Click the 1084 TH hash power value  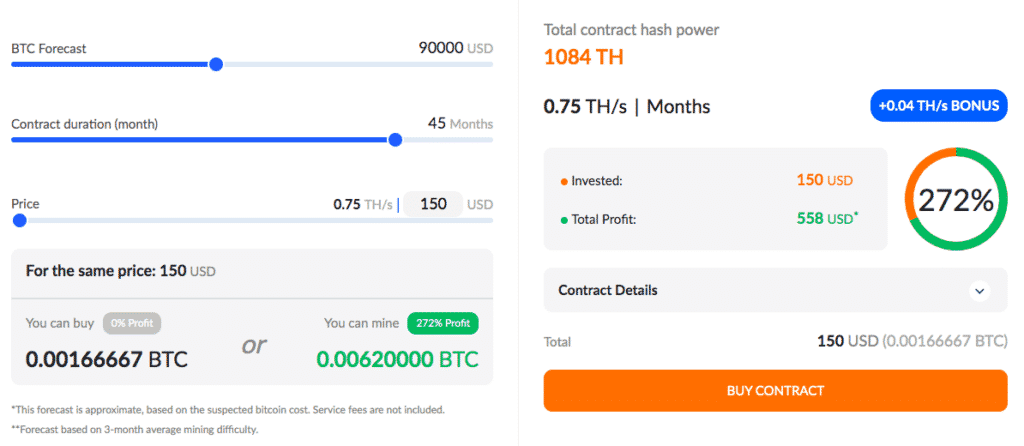pos(584,57)
